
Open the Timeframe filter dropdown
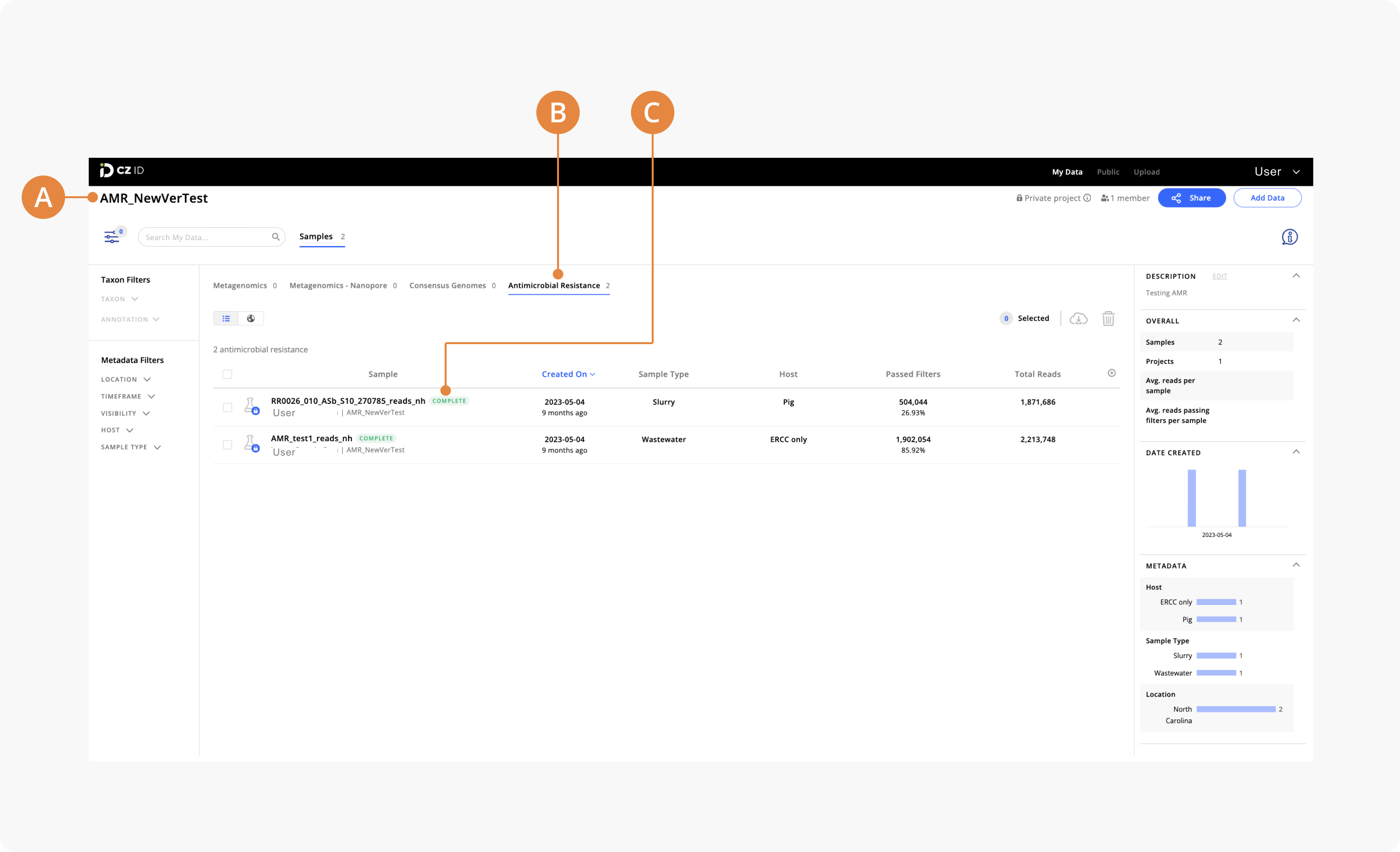[128, 396]
